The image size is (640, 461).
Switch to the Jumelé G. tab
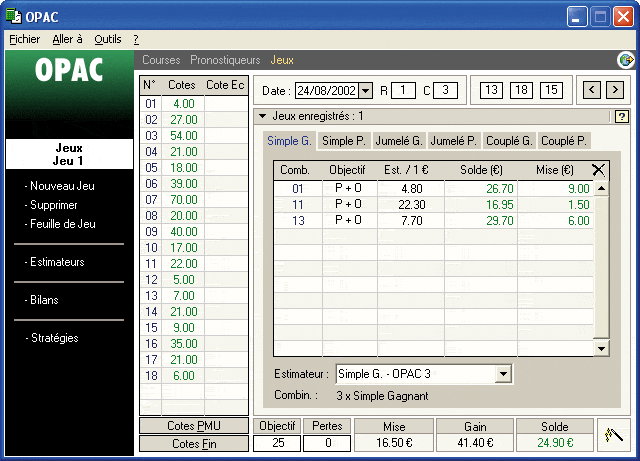400,141
